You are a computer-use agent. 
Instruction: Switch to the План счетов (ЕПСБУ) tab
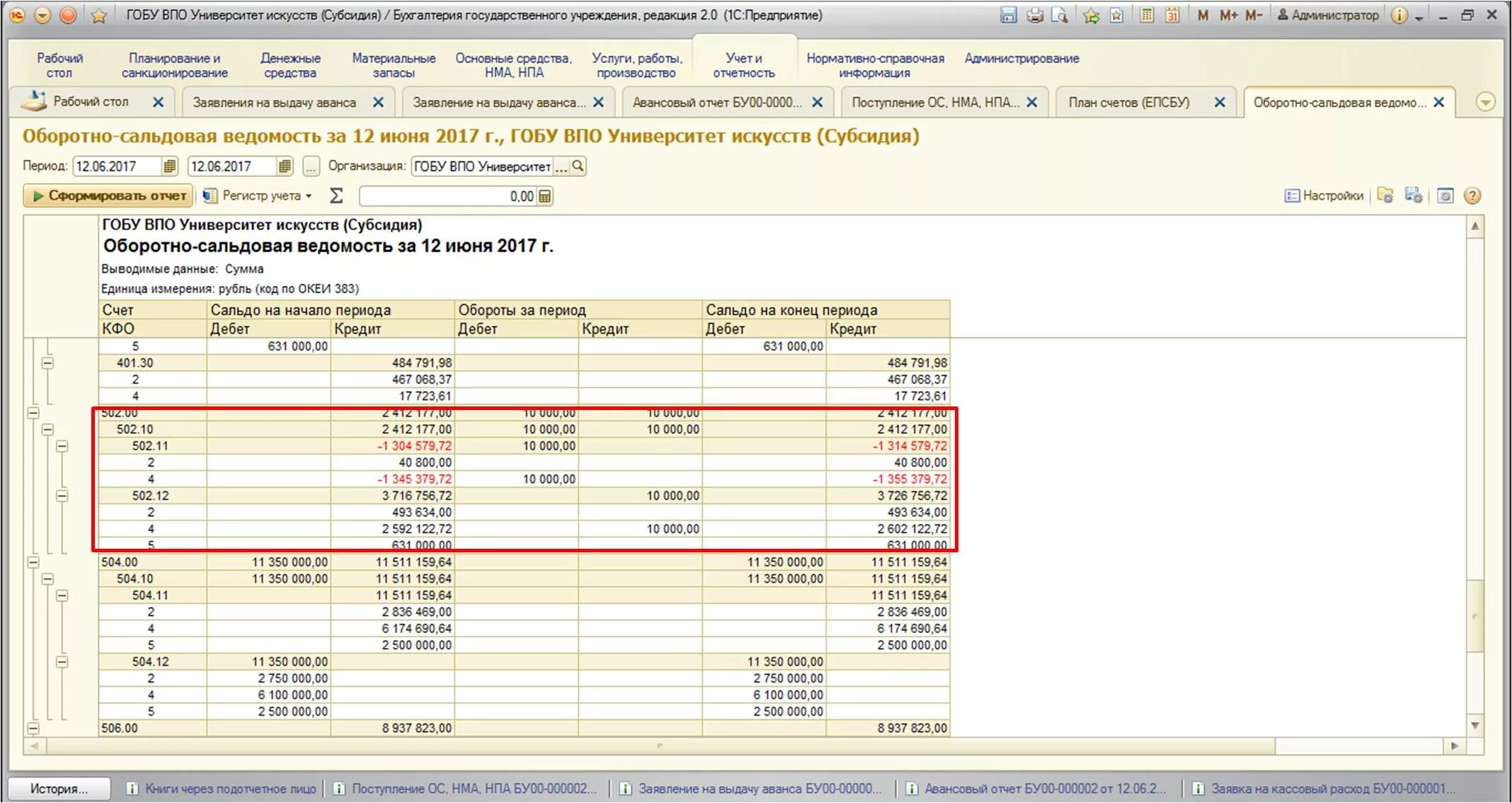click(x=1128, y=103)
